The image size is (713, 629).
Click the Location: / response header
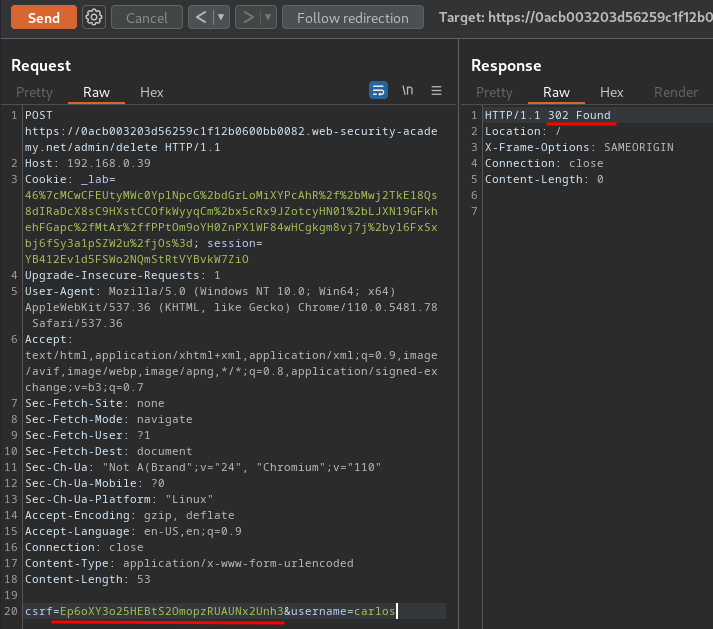[x=523, y=131]
